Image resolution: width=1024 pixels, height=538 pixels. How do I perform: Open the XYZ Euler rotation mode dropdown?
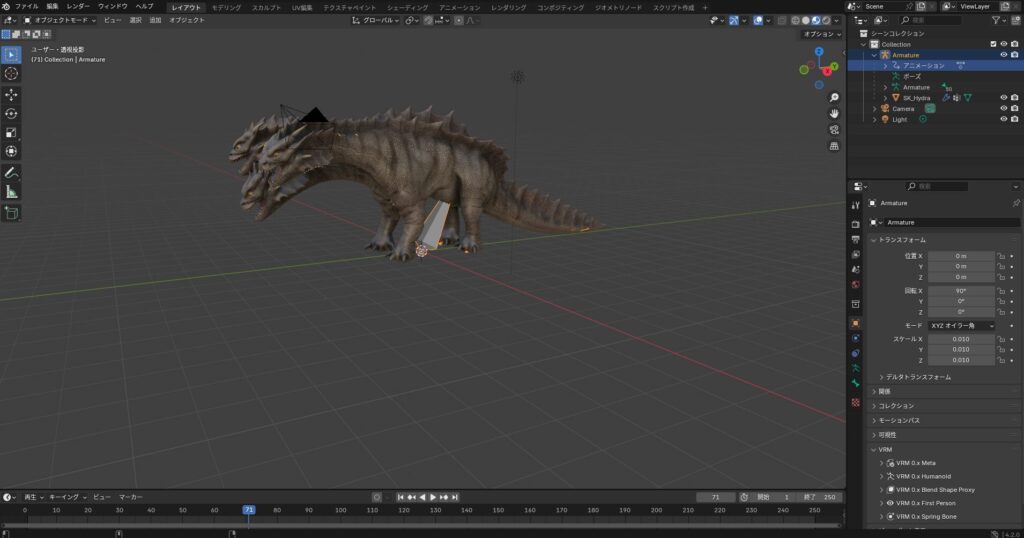point(961,325)
